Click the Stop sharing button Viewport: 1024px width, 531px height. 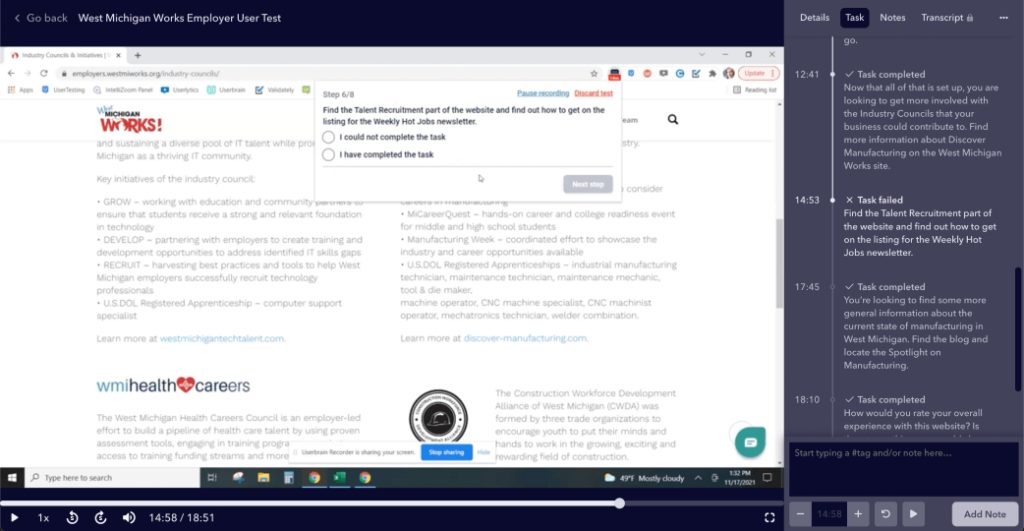pos(446,452)
